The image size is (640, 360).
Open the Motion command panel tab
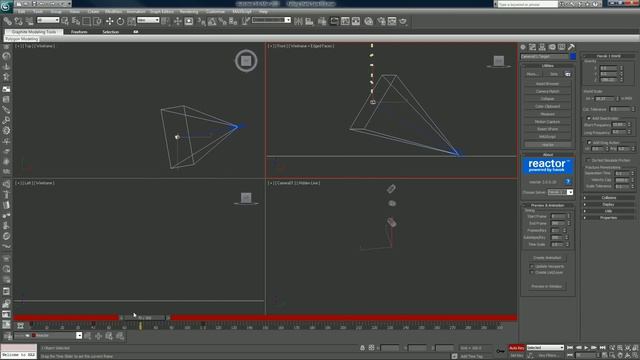click(552, 47)
